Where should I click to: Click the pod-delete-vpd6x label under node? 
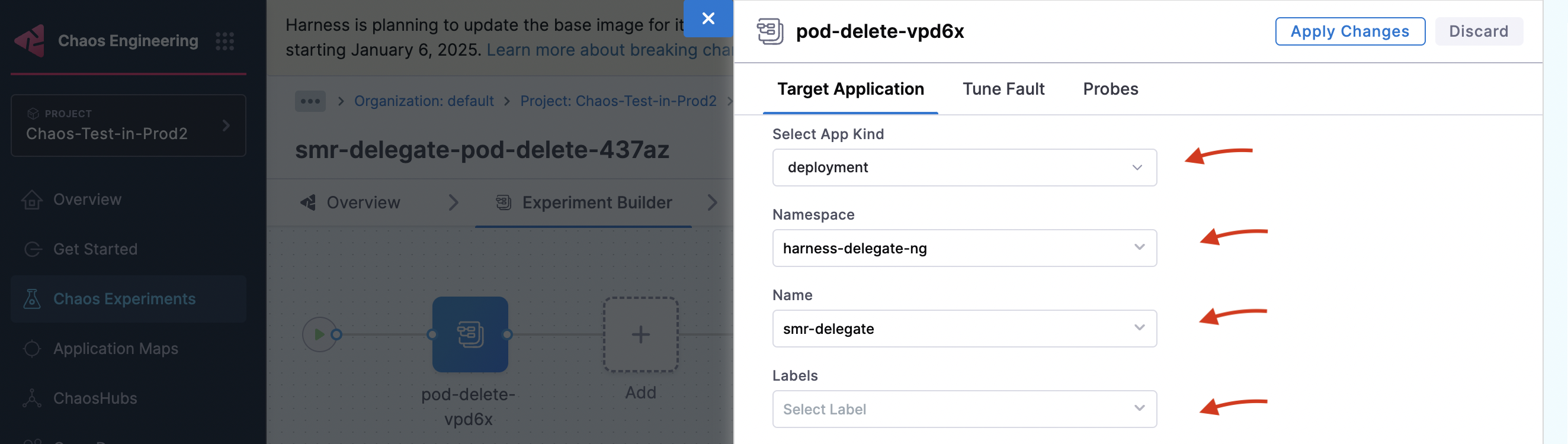[468, 406]
